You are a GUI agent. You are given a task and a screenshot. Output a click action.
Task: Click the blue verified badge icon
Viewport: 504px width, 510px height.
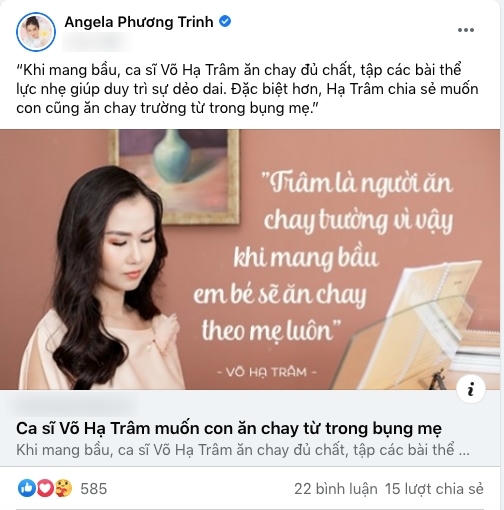(x=225, y=22)
